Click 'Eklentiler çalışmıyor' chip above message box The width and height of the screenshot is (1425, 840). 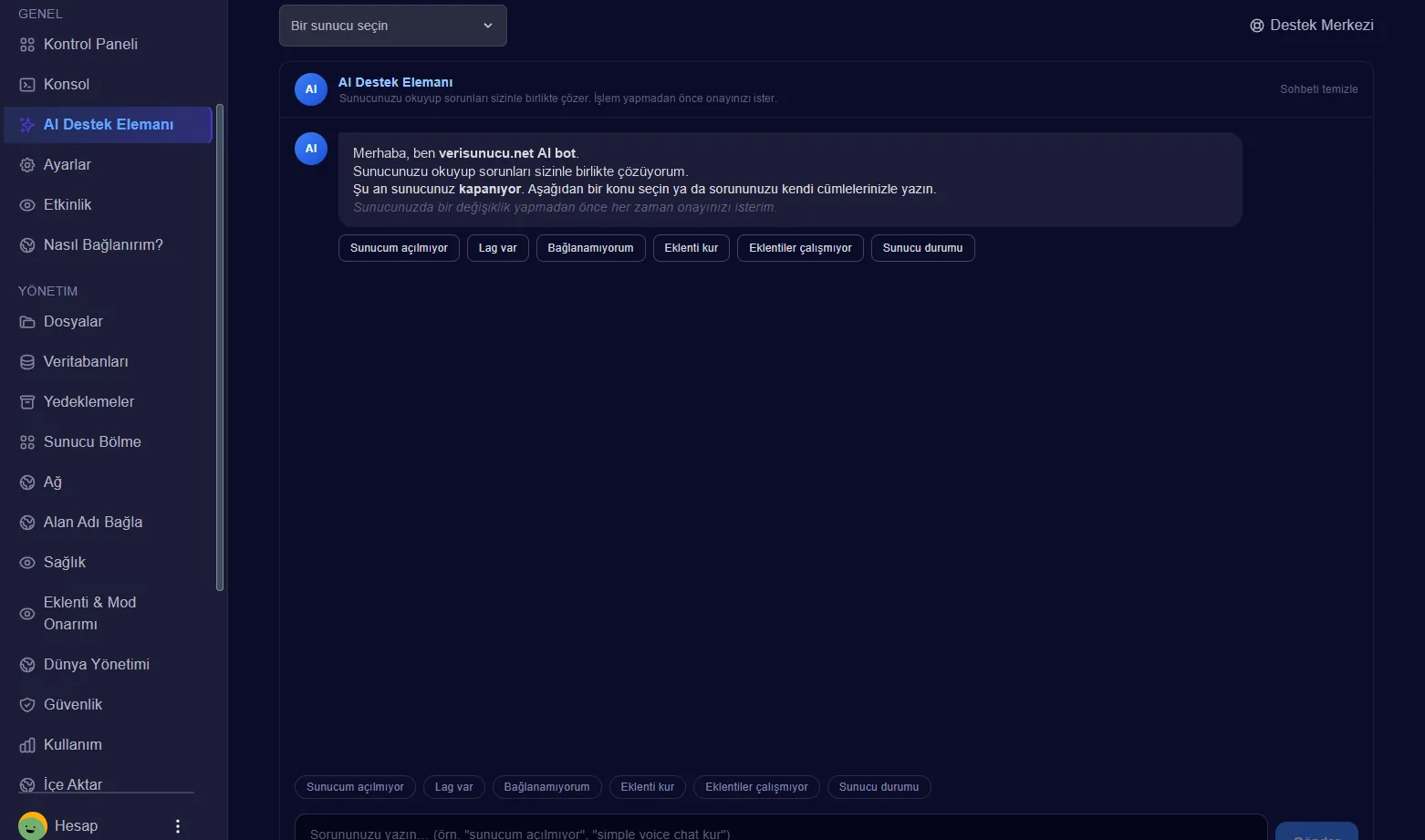756,787
